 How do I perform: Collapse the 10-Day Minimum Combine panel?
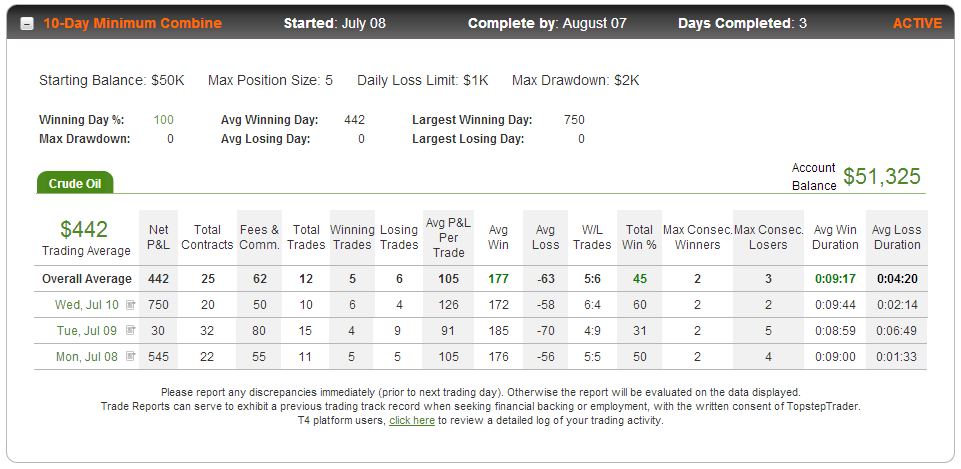pos(27,24)
